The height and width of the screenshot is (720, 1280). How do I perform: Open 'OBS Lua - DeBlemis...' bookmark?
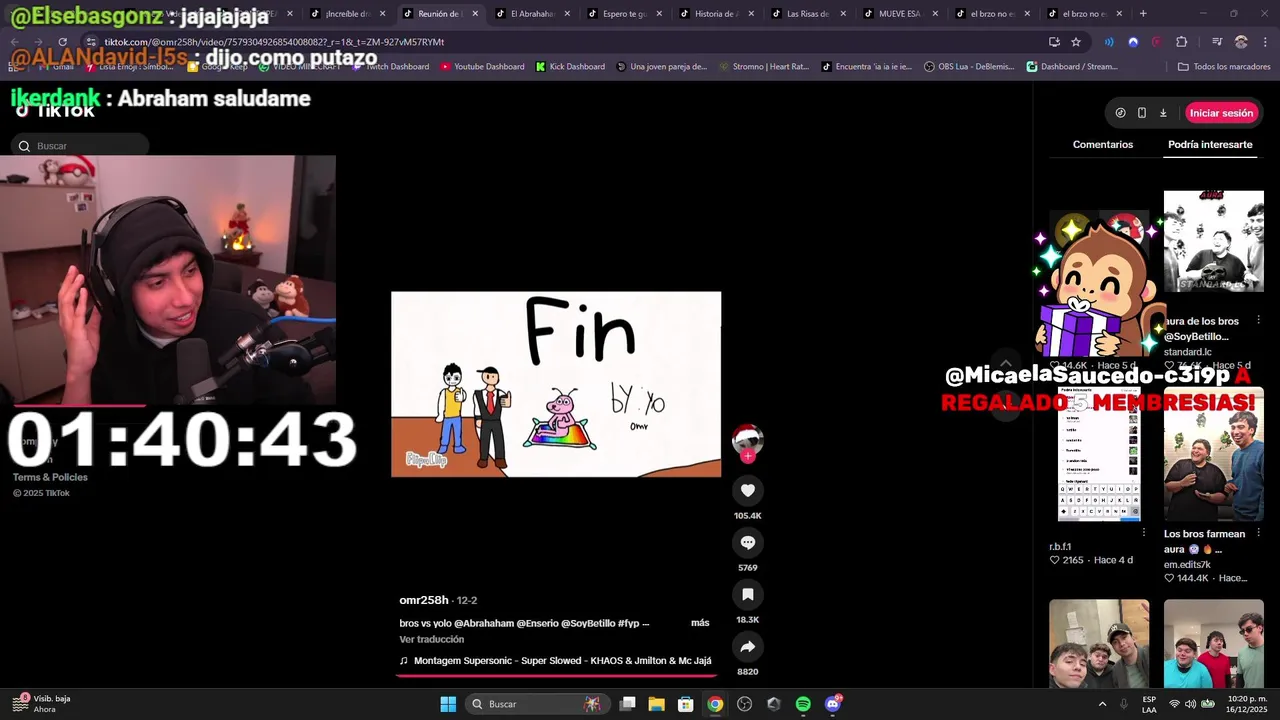pyautogui.click(x=968, y=67)
